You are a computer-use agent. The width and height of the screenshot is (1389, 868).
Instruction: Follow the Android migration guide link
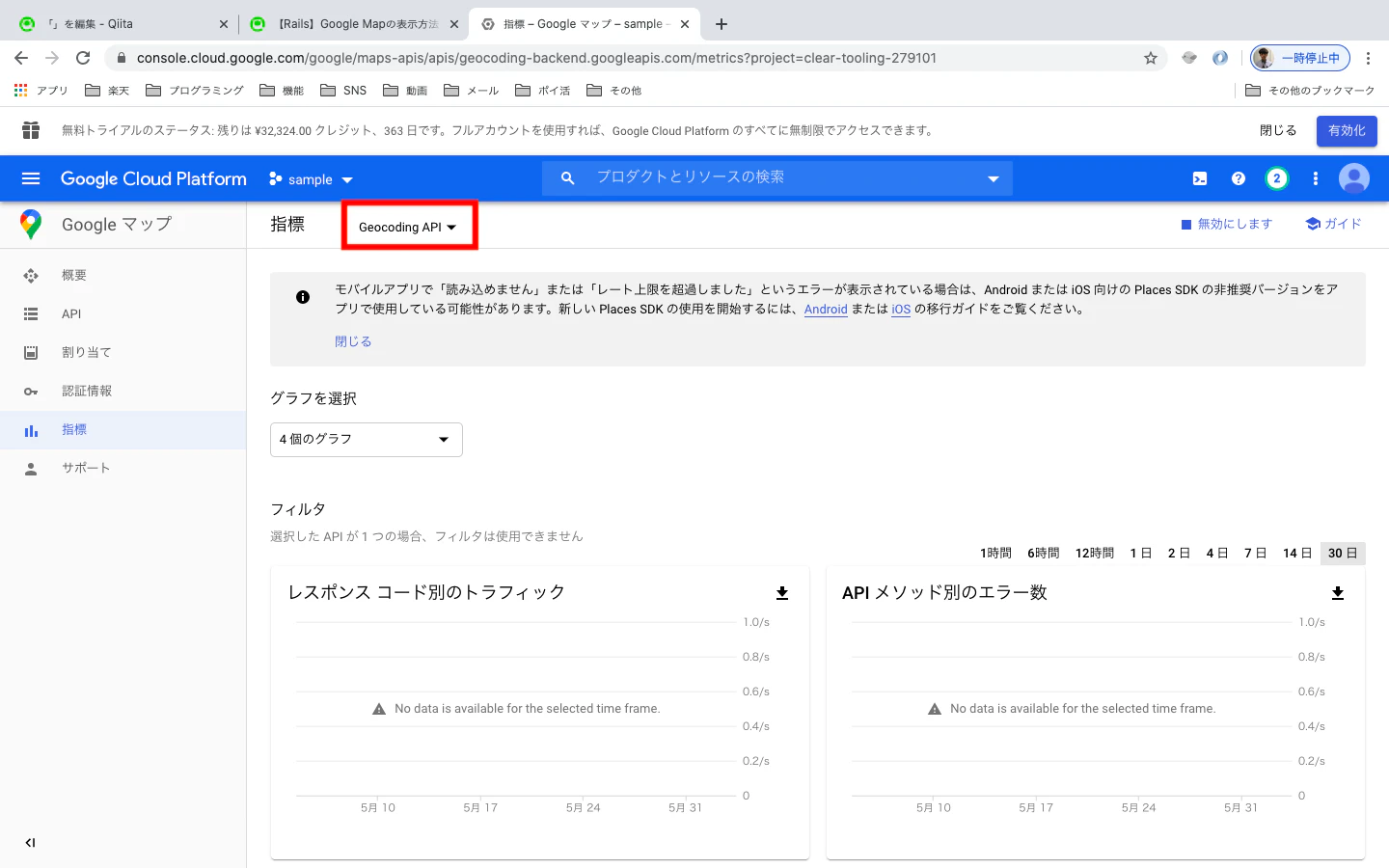826,310
